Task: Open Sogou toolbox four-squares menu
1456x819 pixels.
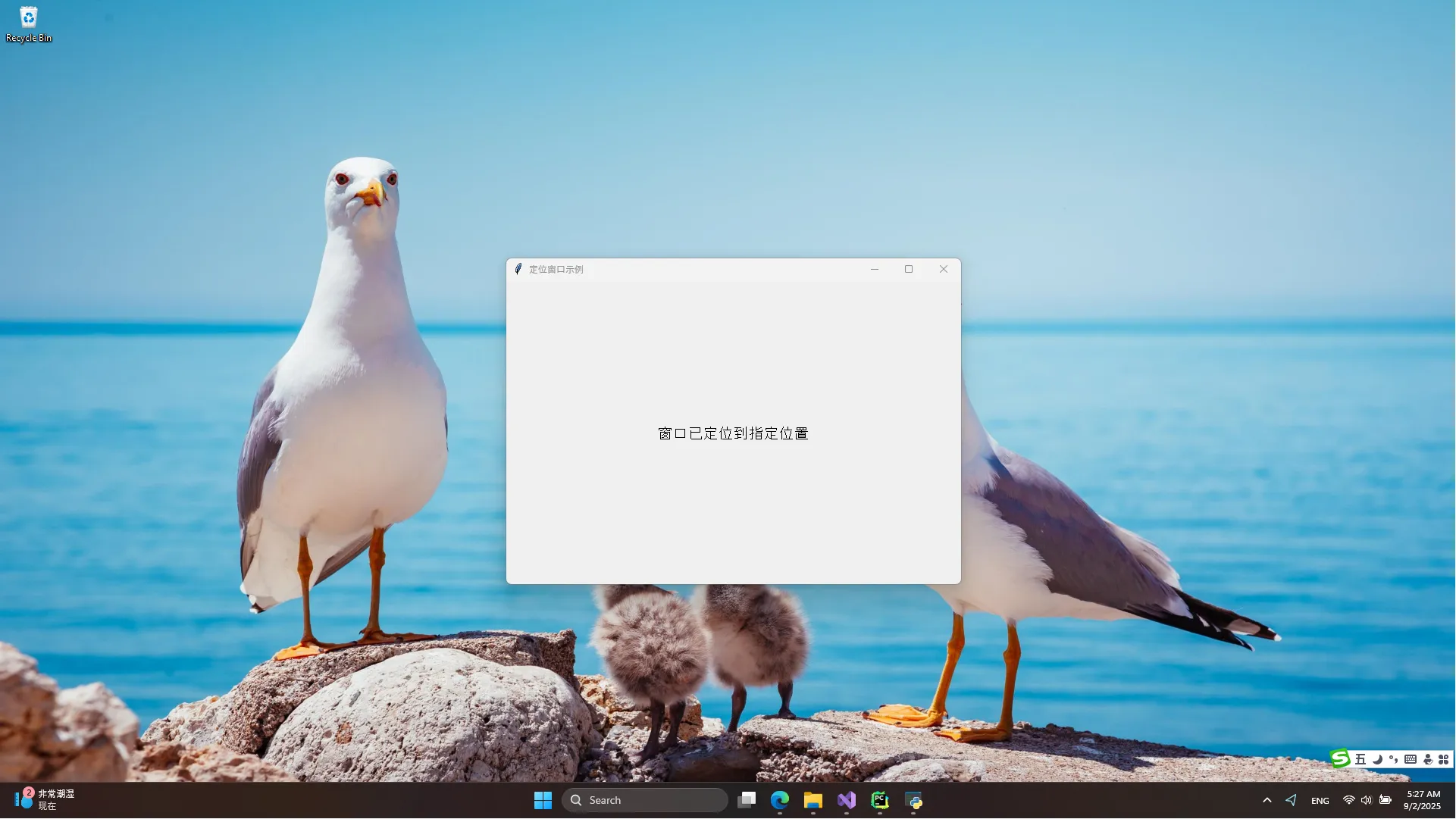Action: point(1443,759)
